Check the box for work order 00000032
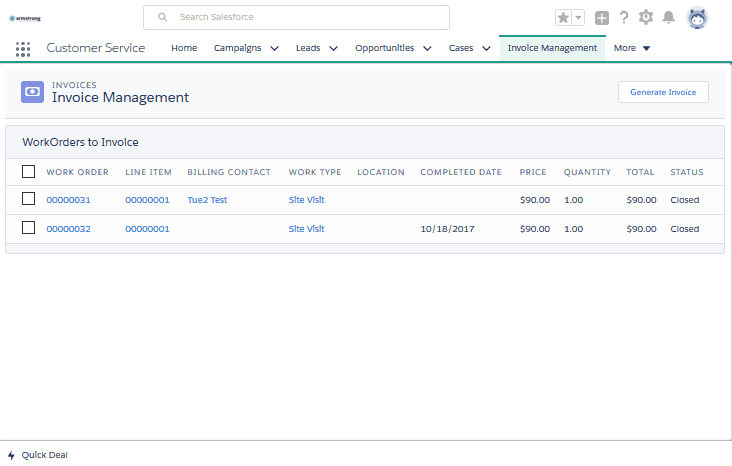The height and width of the screenshot is (466, 732). pyautogui.click(x=28, y=228)
